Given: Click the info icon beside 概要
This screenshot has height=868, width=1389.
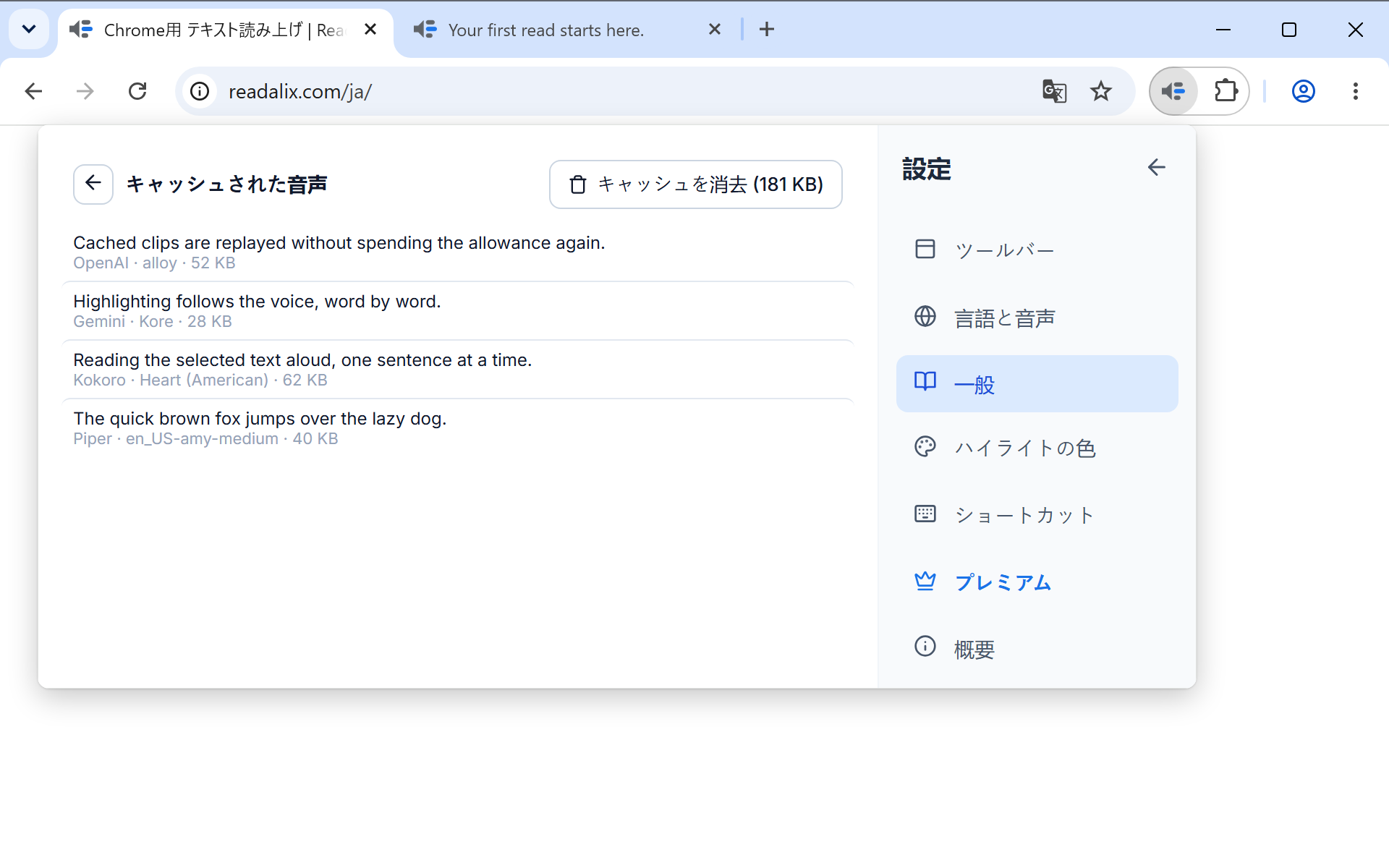Looking at the screenshot, I should [925, 646].
